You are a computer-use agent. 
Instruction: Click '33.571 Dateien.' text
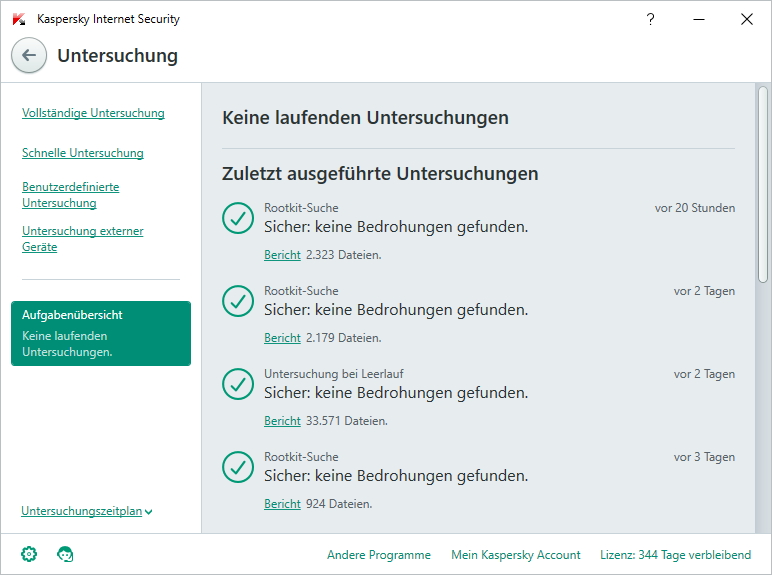347,421
